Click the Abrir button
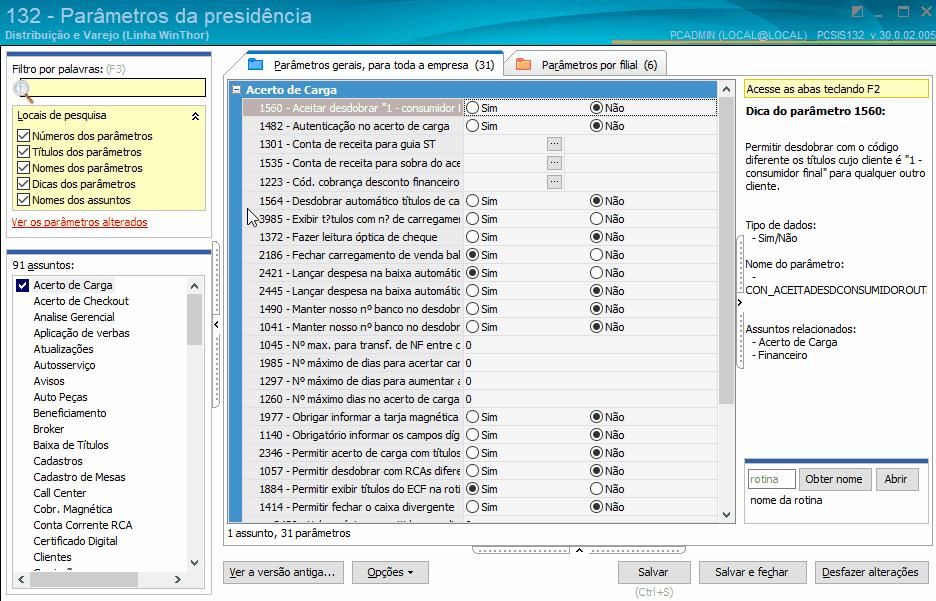 (x=896, y=479)
